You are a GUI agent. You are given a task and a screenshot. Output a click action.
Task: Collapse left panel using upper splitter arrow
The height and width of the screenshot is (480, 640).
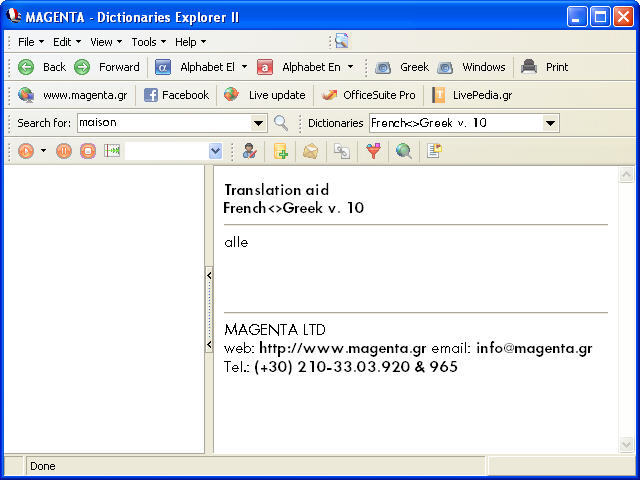click(x=209, y=276)
